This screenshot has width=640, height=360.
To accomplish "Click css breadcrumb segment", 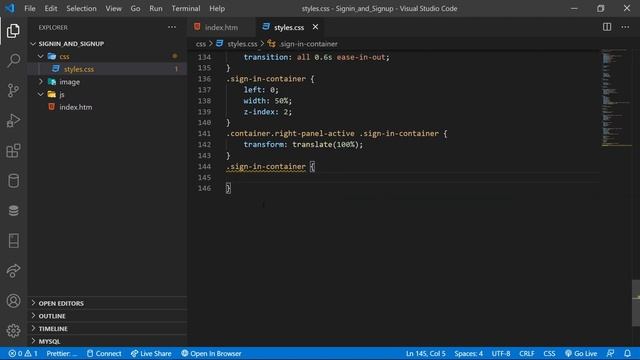I will (x=201, y=44).
